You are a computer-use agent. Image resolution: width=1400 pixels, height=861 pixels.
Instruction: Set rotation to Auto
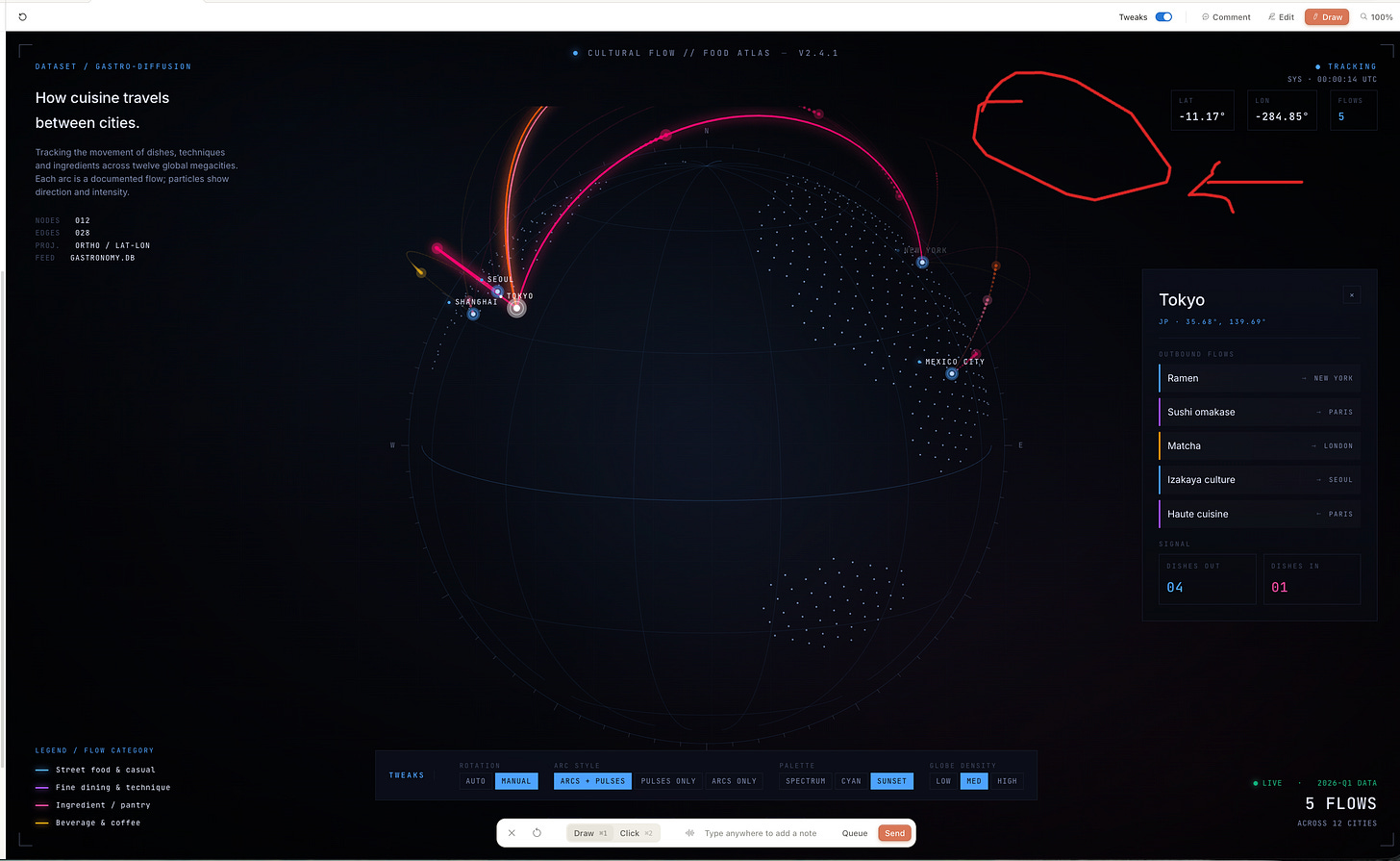point(476,781)
